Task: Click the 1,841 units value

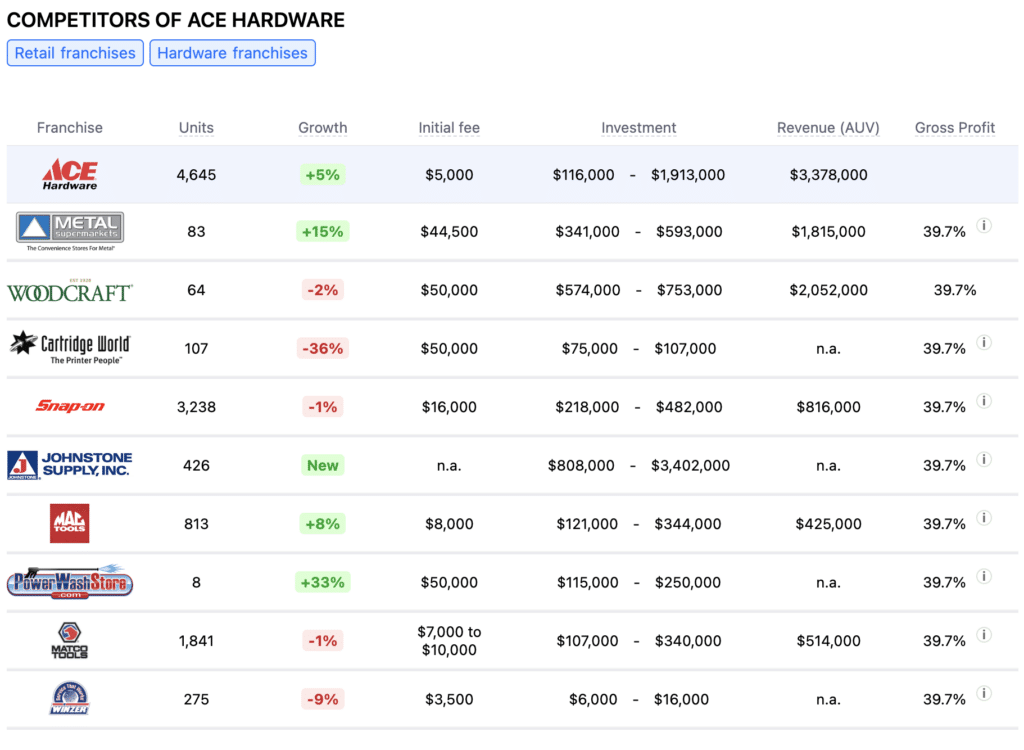Action: click(x=196, y=641)
